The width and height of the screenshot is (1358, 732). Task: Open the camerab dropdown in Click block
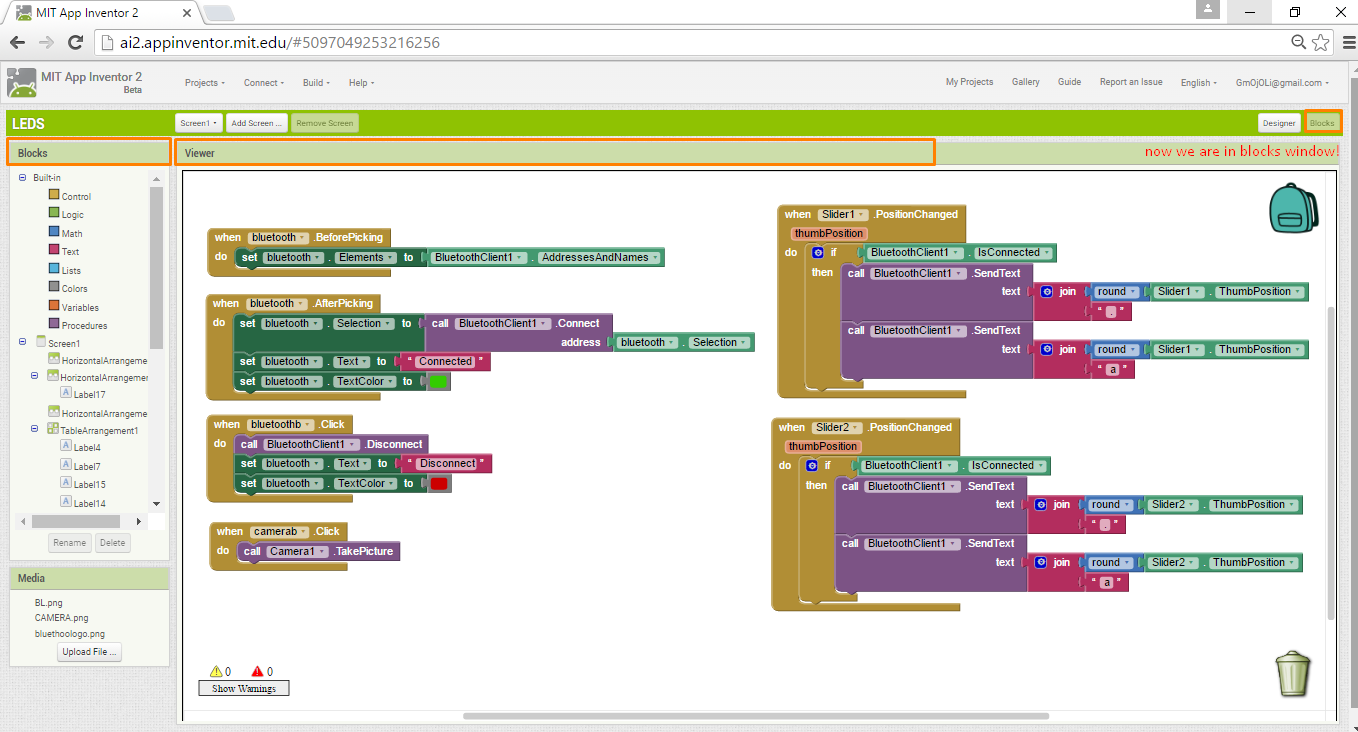tap(279, 532)
